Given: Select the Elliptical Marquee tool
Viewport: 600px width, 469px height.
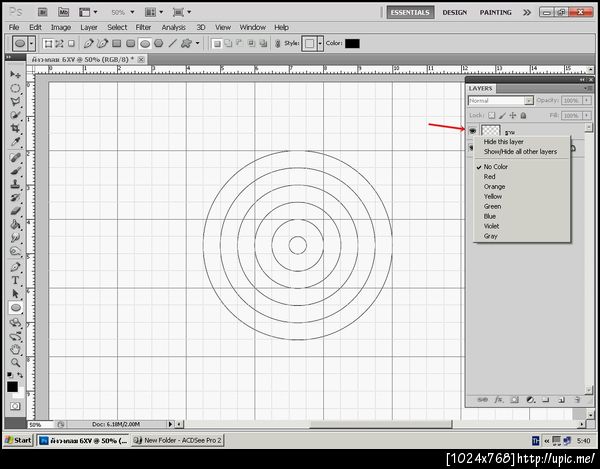Looking at the screenshot, I should [15, 88].
